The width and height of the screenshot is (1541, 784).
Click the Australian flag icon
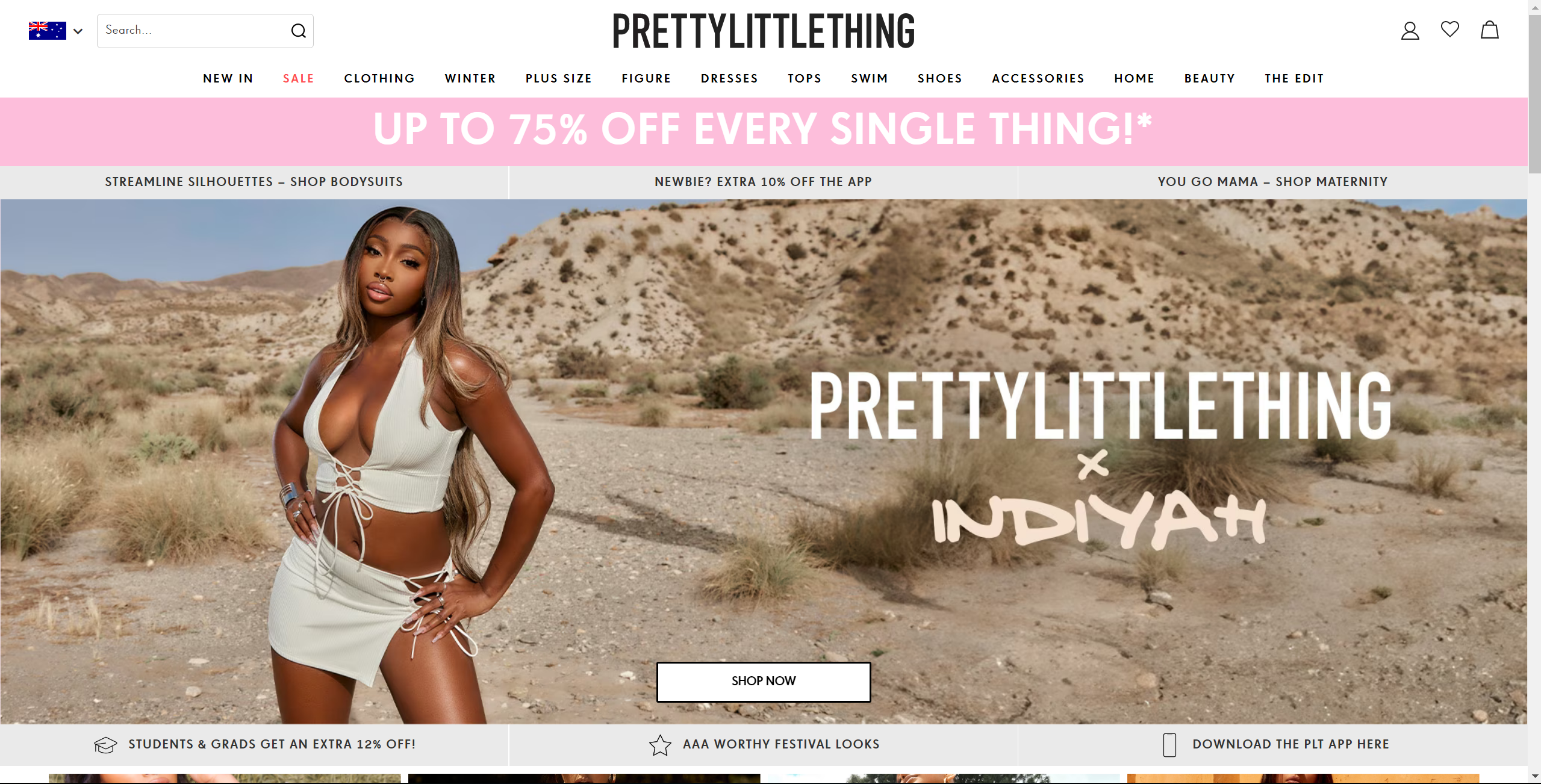(x=48, y=31)
